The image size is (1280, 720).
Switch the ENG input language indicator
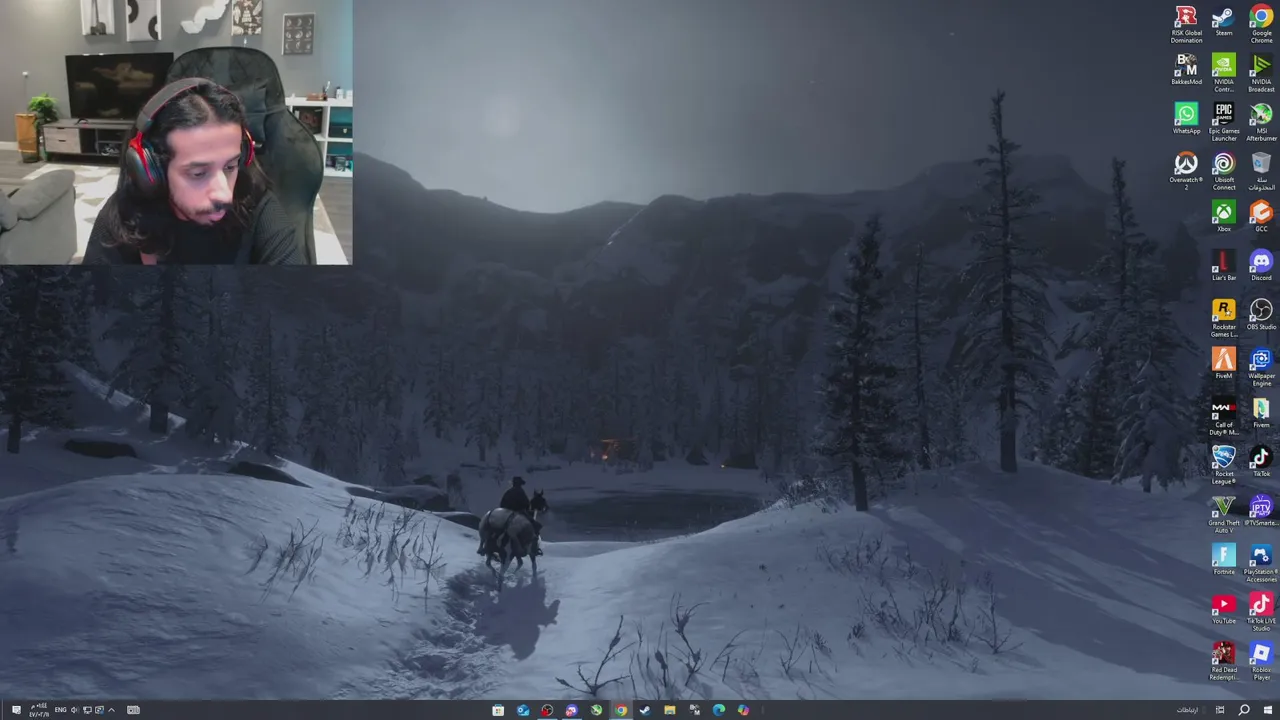[x=60, y=710]
